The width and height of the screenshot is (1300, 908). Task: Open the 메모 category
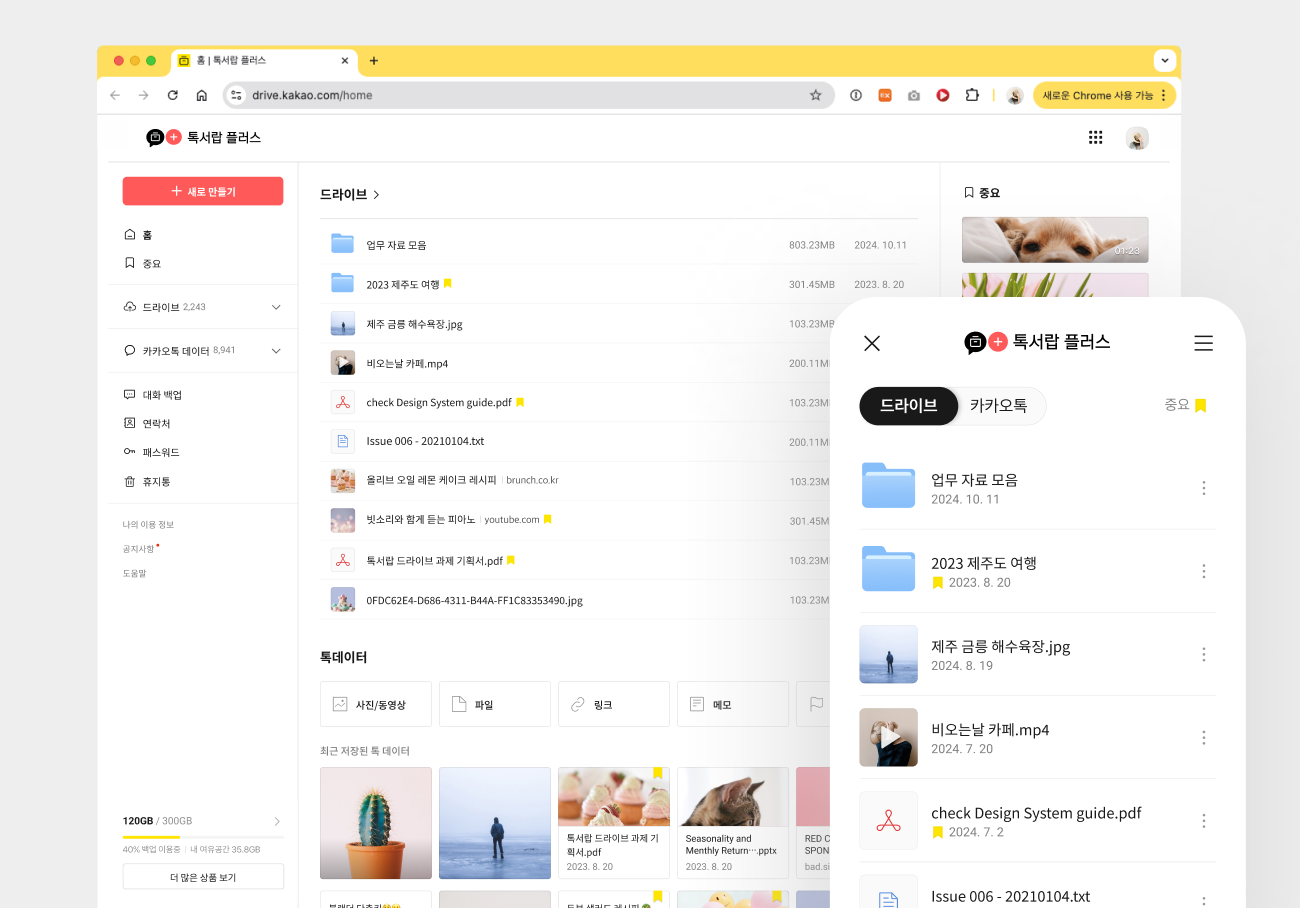[733, 704]
